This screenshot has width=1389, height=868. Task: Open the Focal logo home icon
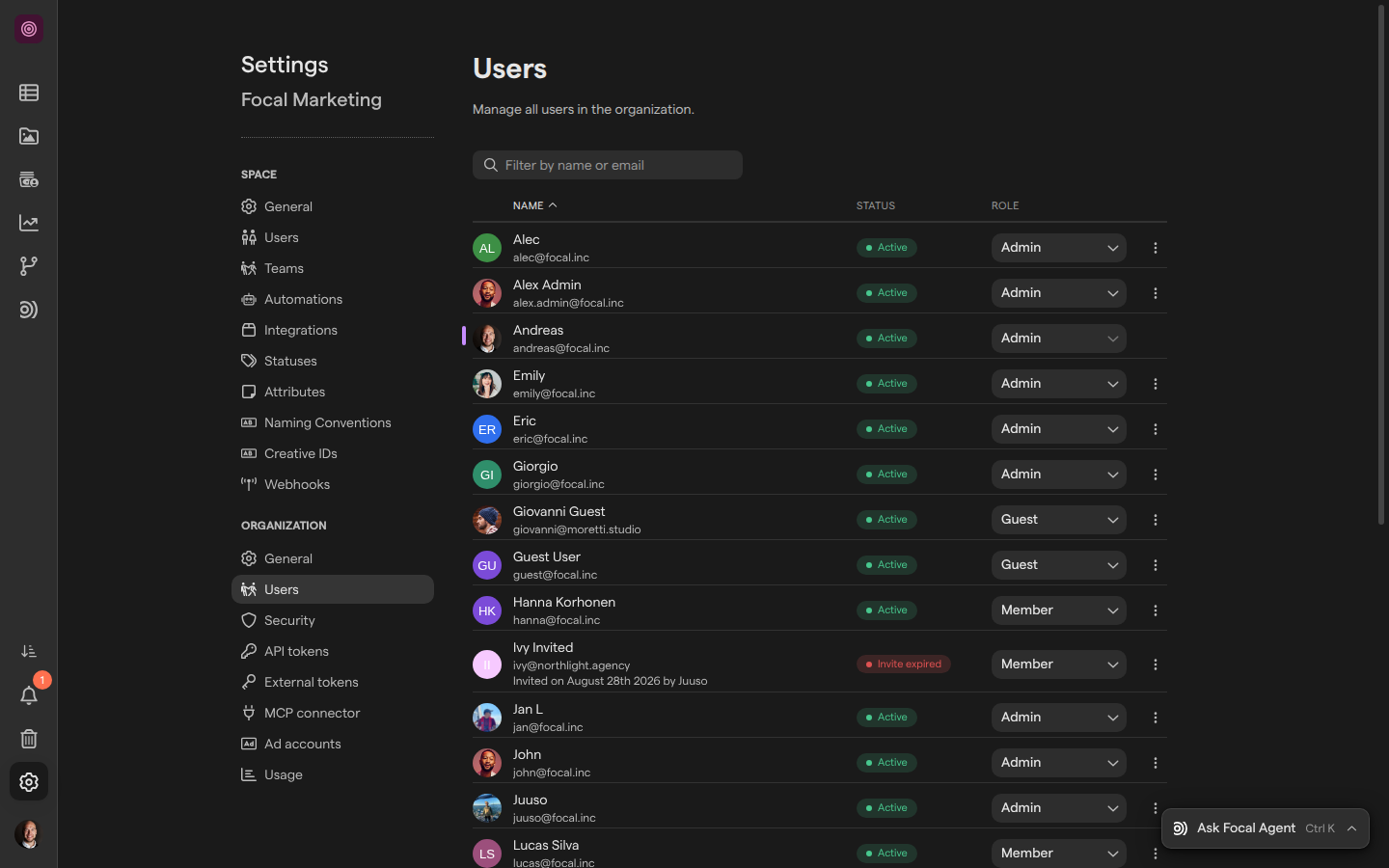coord(29,29)
